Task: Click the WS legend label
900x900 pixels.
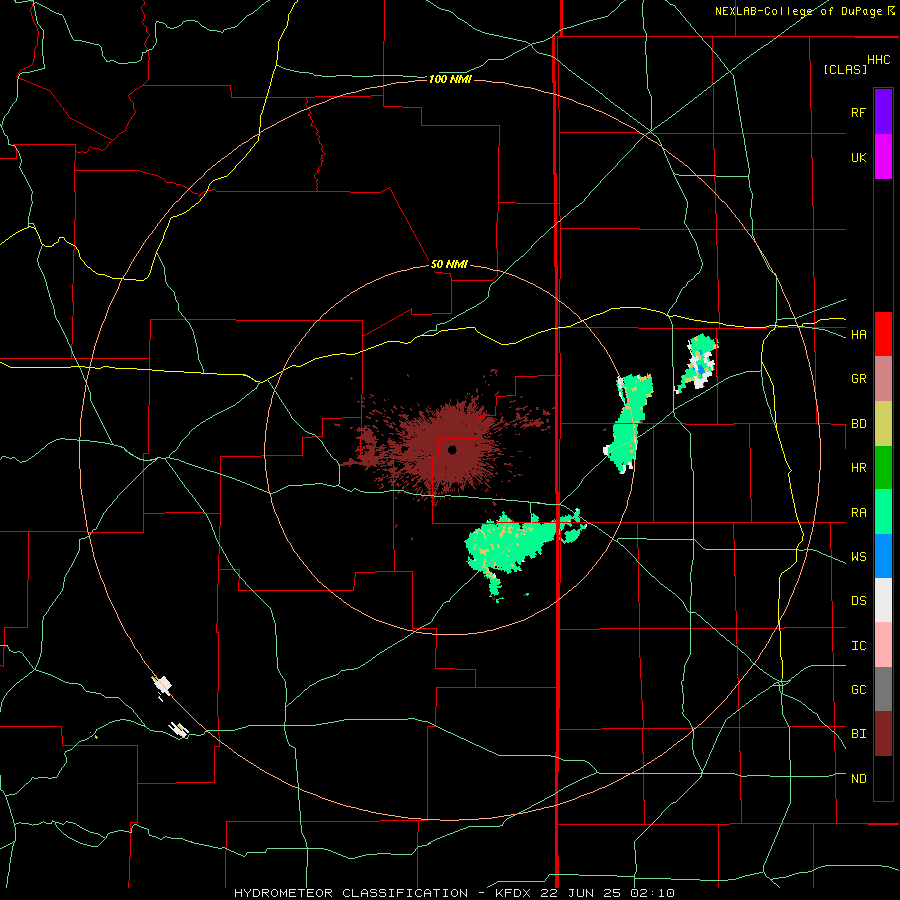Action: pyautogui.click(x=858, y=557)
